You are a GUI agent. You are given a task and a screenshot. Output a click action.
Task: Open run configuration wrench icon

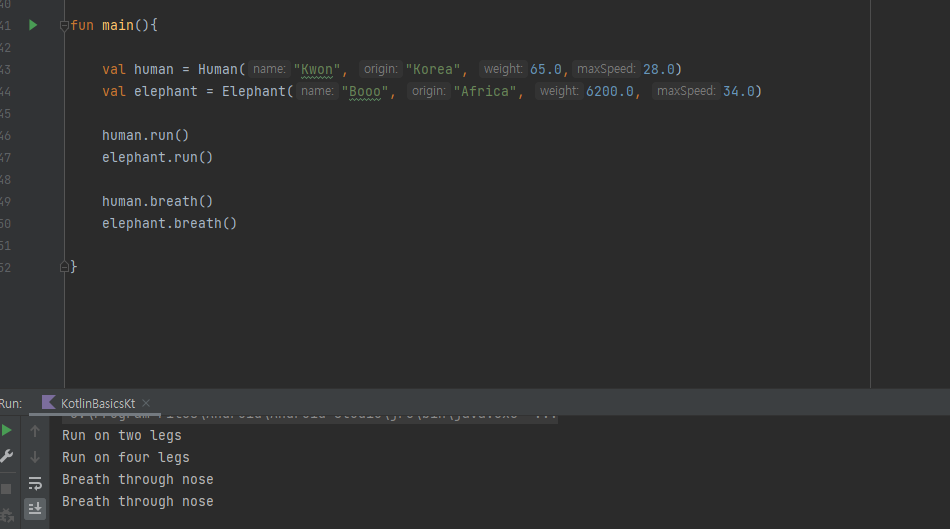click(7, 456)
